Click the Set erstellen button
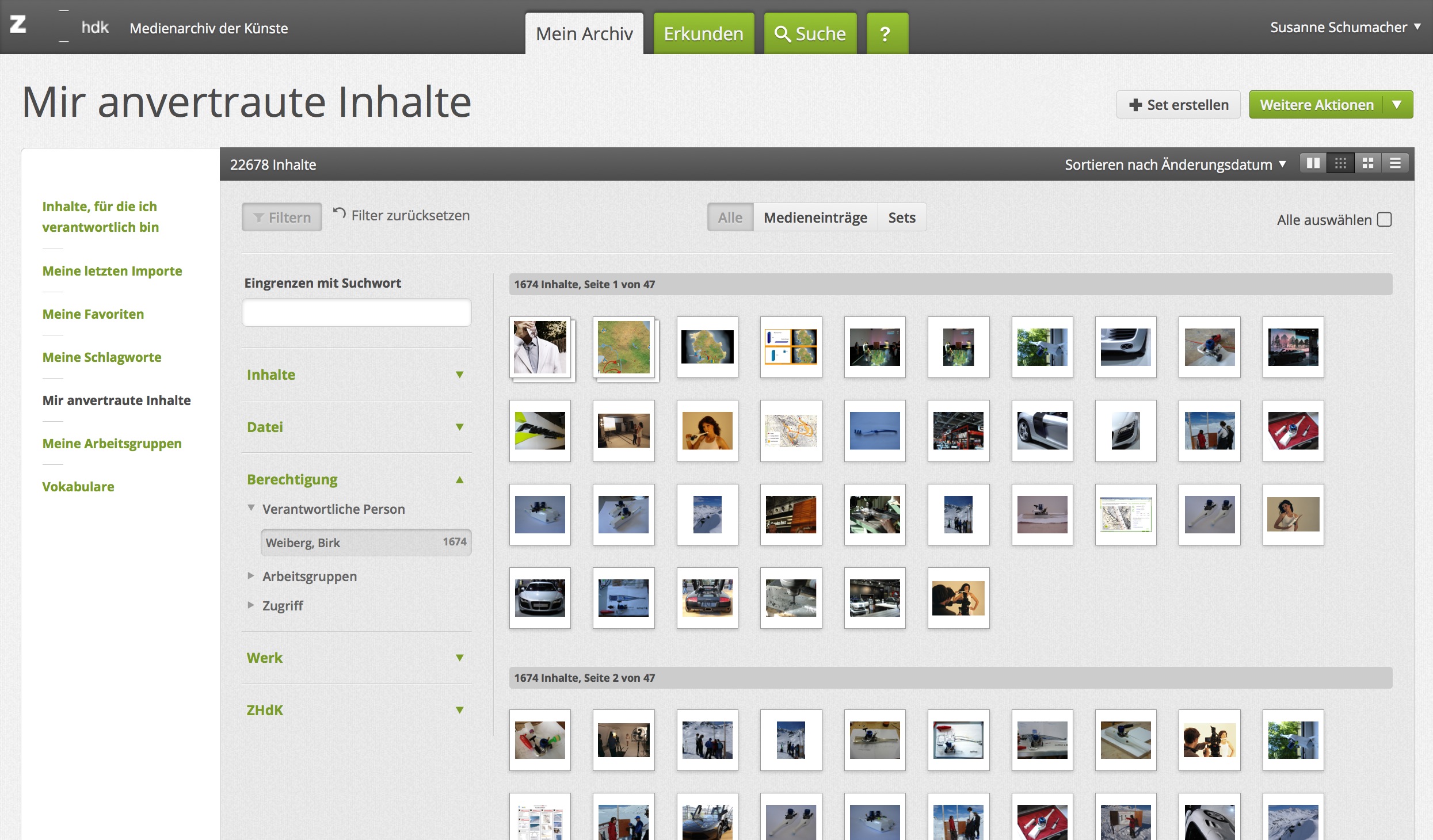This screenshot has height=840, width=1433. [1178, 105]
